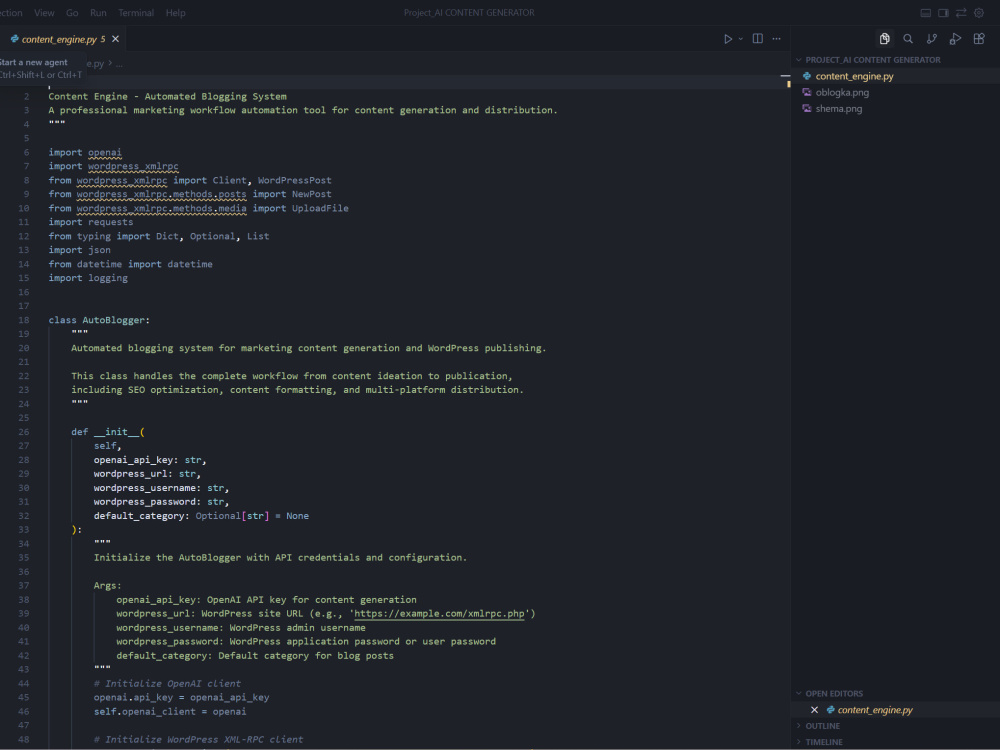
Task: Open the Terminal menu
Action: pos(136,12)
